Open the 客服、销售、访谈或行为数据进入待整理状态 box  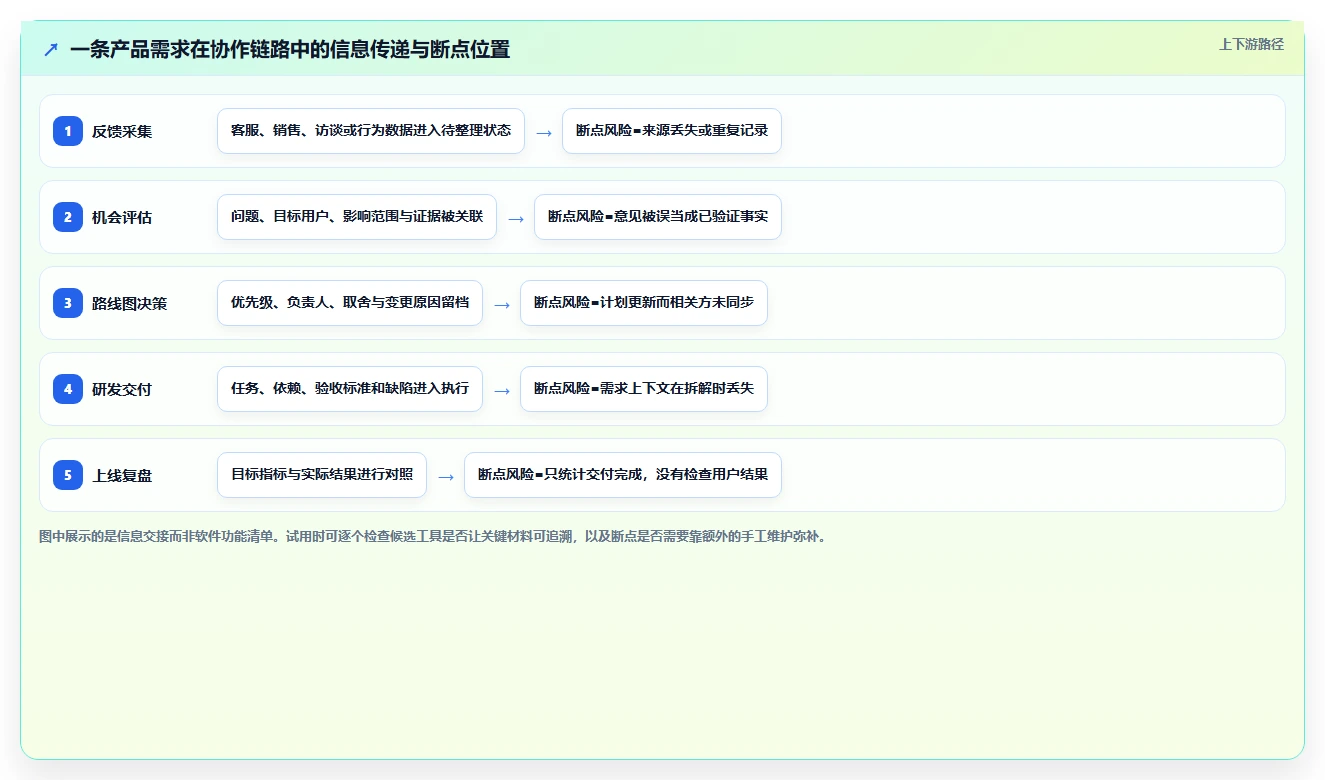pyautogui.click(x=371, y=131)
